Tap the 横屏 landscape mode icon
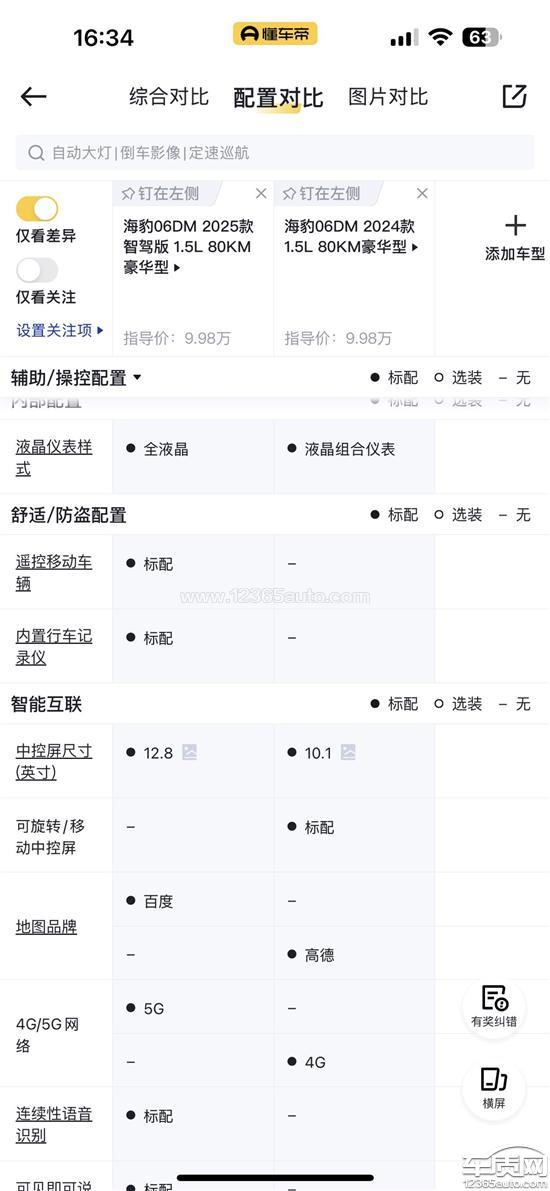 pos(494,1088)
